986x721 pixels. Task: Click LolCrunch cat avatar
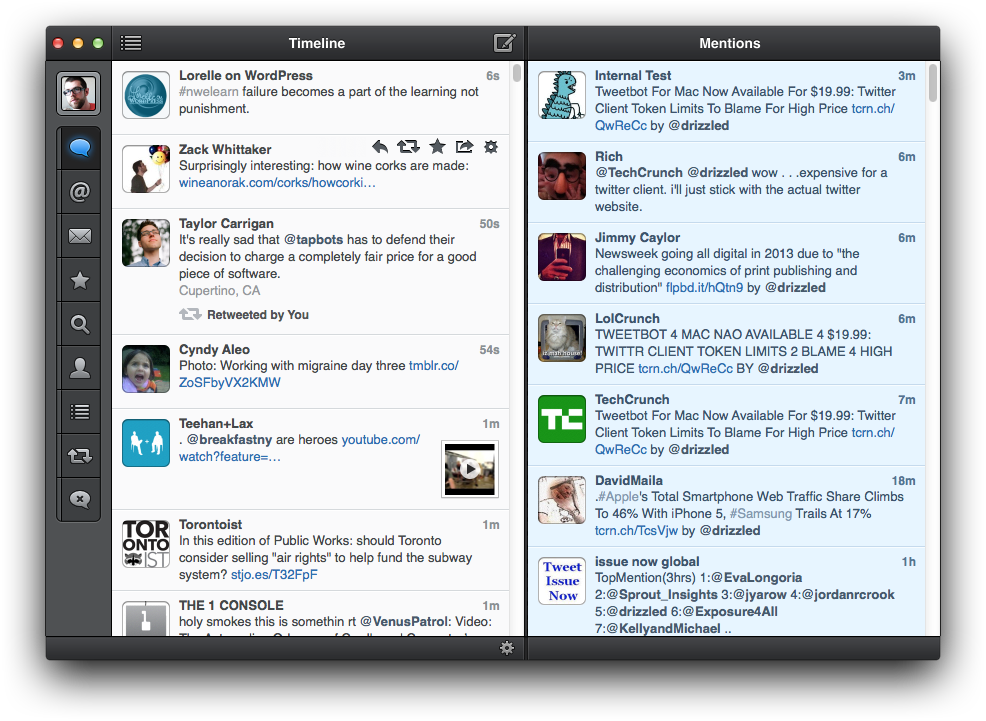tap(562, 338)
